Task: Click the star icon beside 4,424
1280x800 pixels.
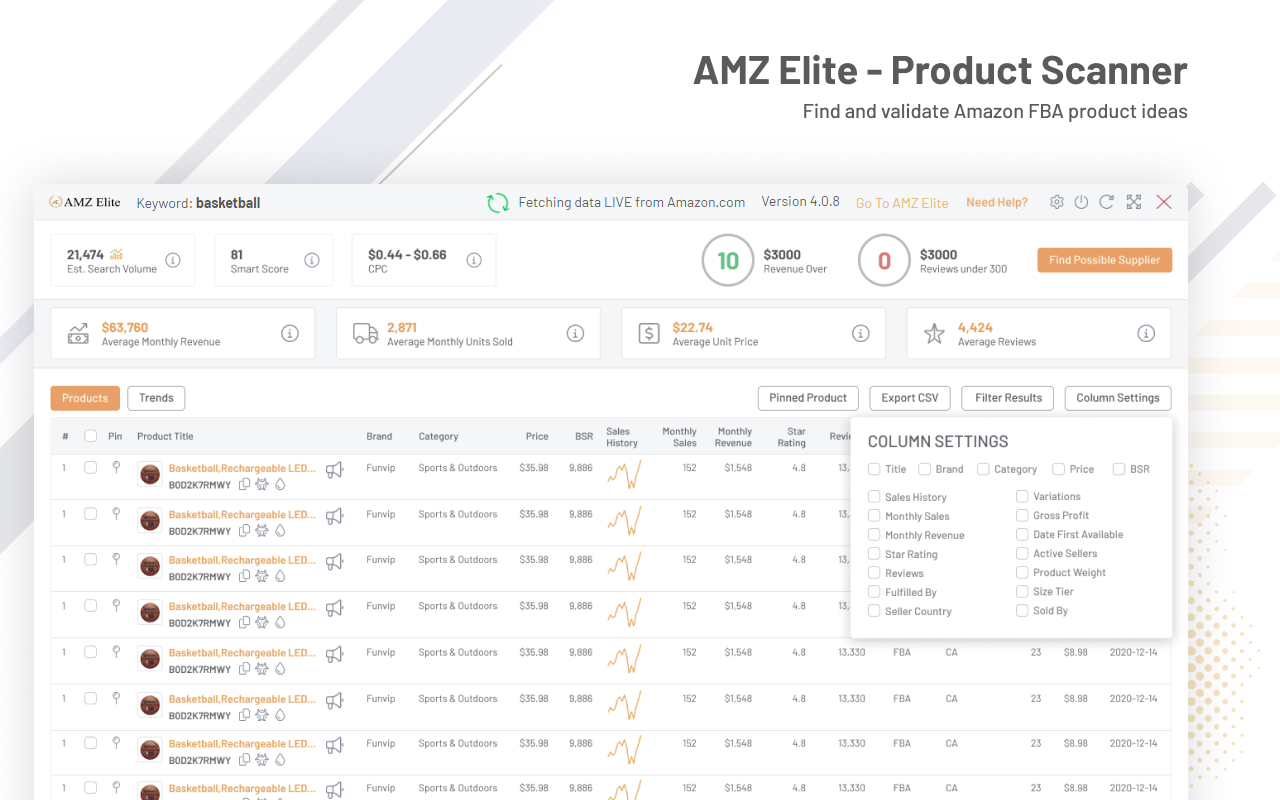Action: 934,334
